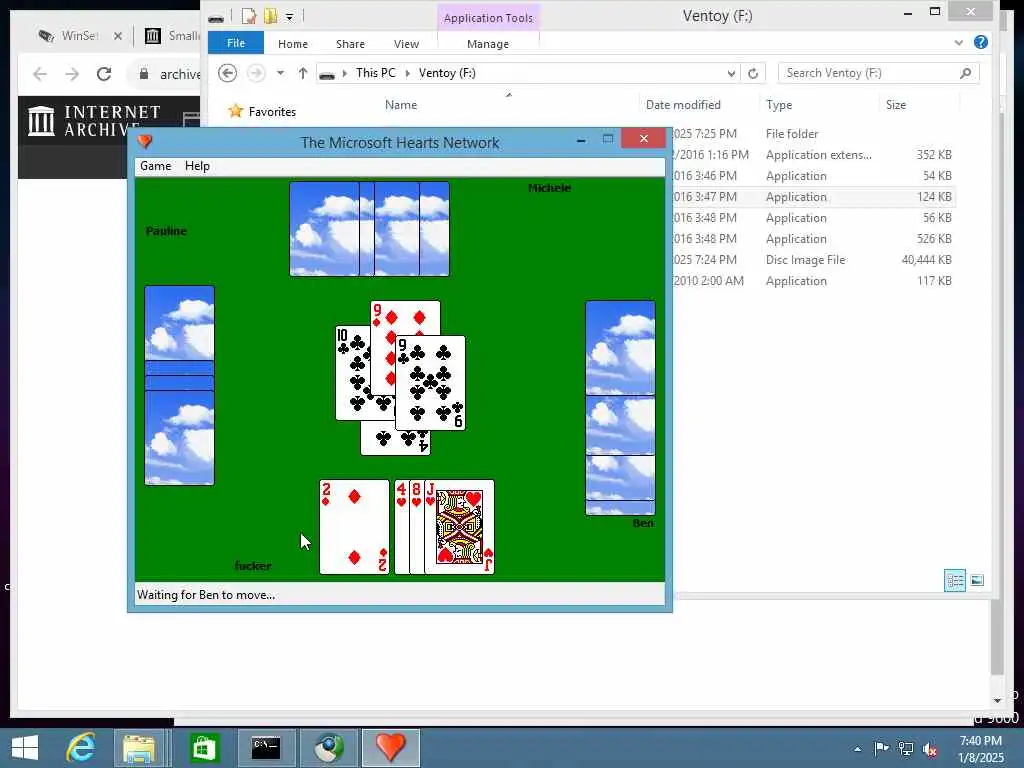Select the 56 KB Application row

pyautogui.click(x=812, y=217)
